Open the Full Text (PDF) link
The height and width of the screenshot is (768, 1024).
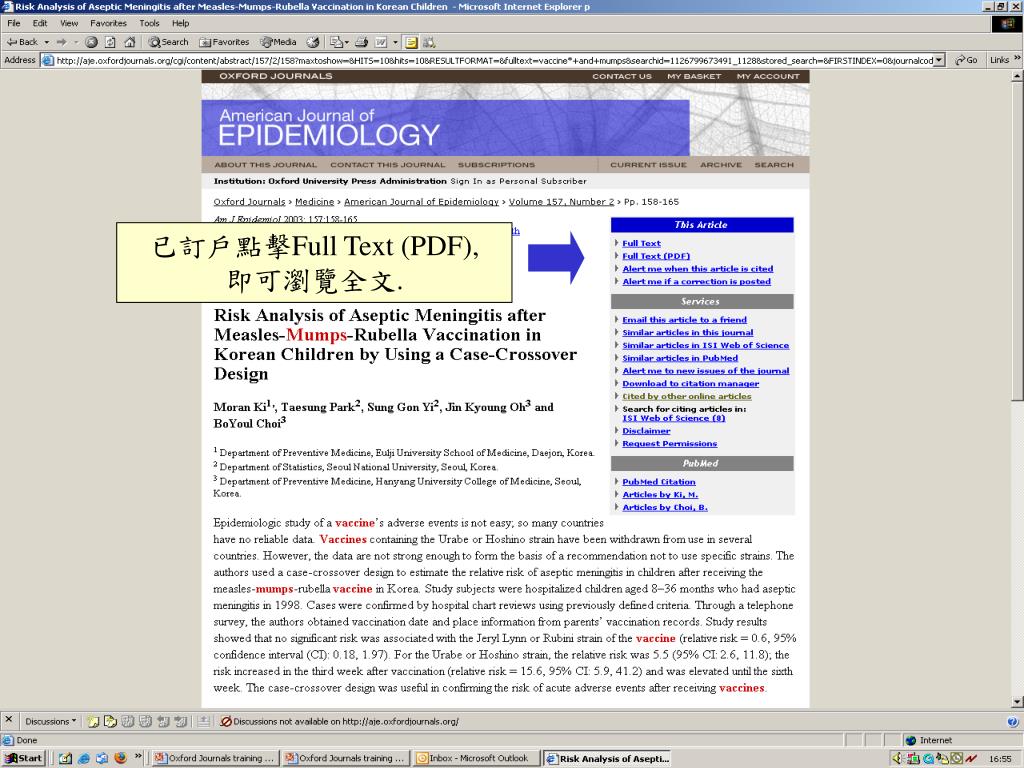[x=656, y=256]
